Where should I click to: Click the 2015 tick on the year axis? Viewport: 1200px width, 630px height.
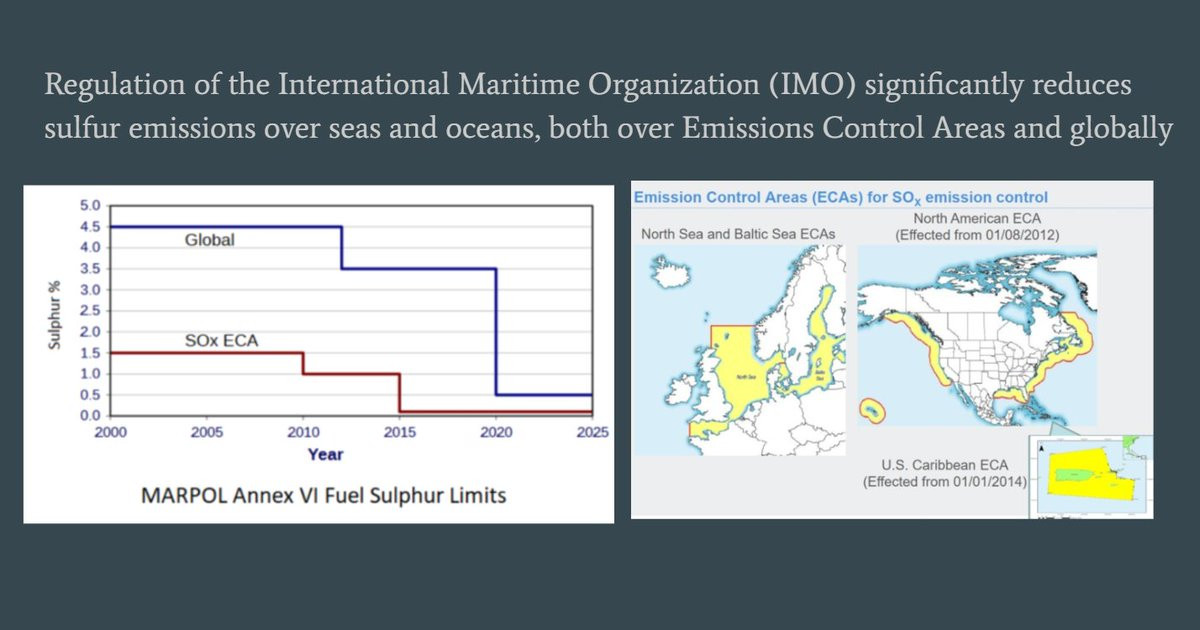400,433
